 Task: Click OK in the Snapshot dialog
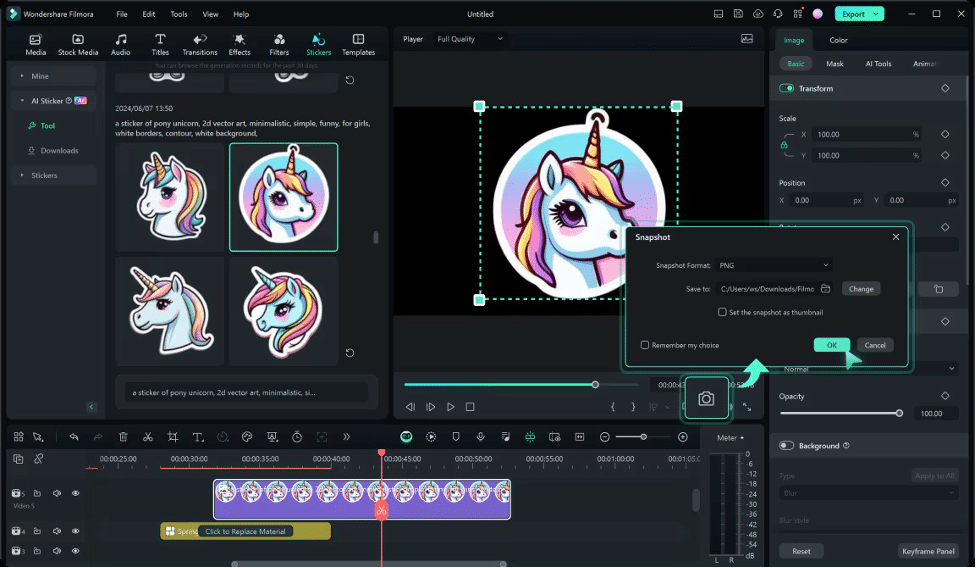tap(831, 345)
